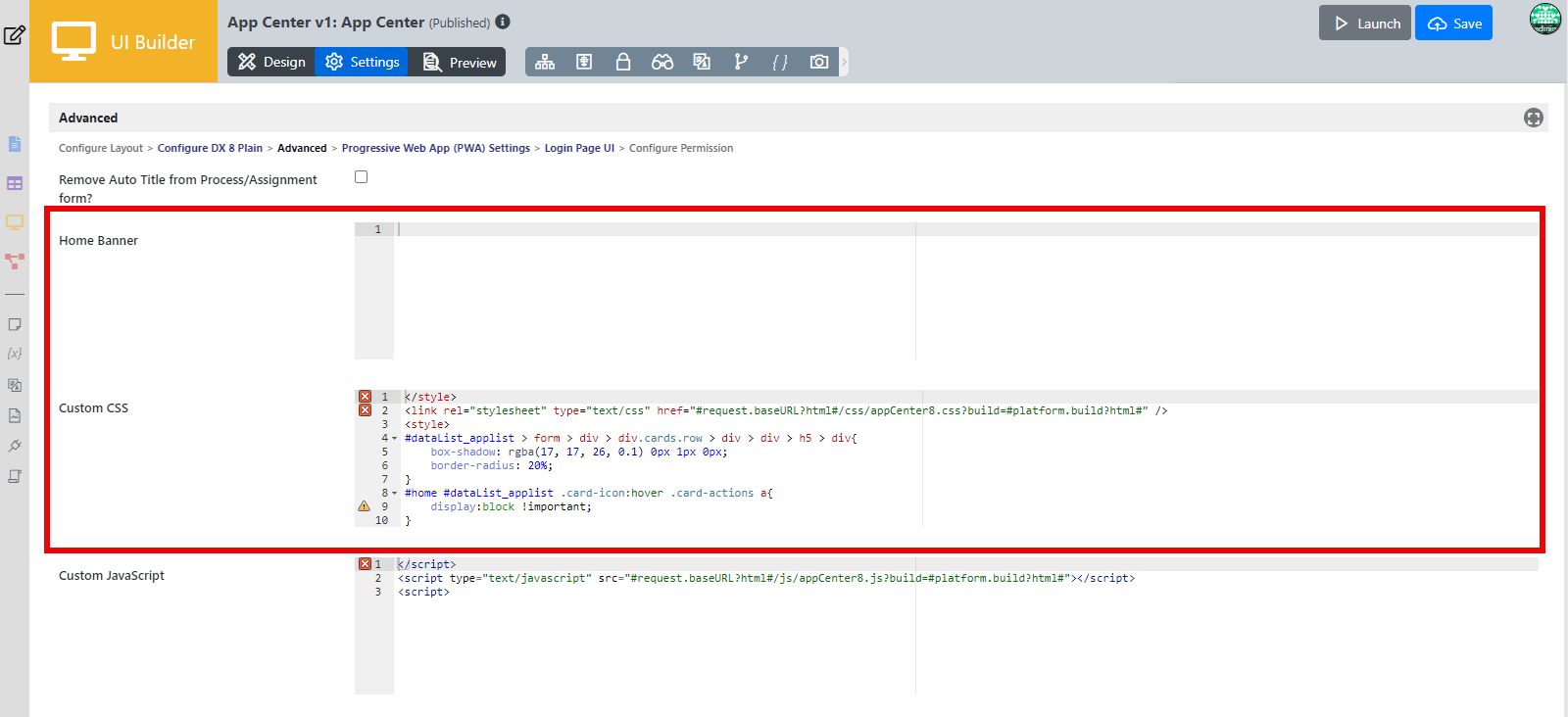
Task: Click the 'border-radius: 20%;' CSS line
Action: (491, 466)
